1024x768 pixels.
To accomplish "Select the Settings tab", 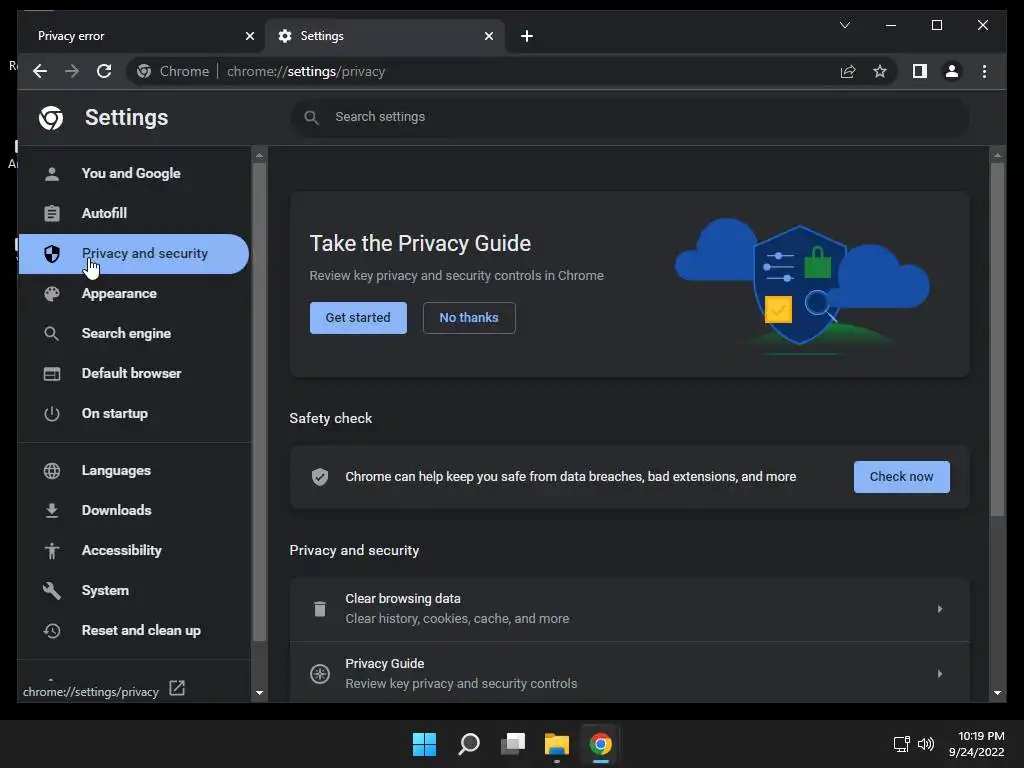I will (385, 36).
